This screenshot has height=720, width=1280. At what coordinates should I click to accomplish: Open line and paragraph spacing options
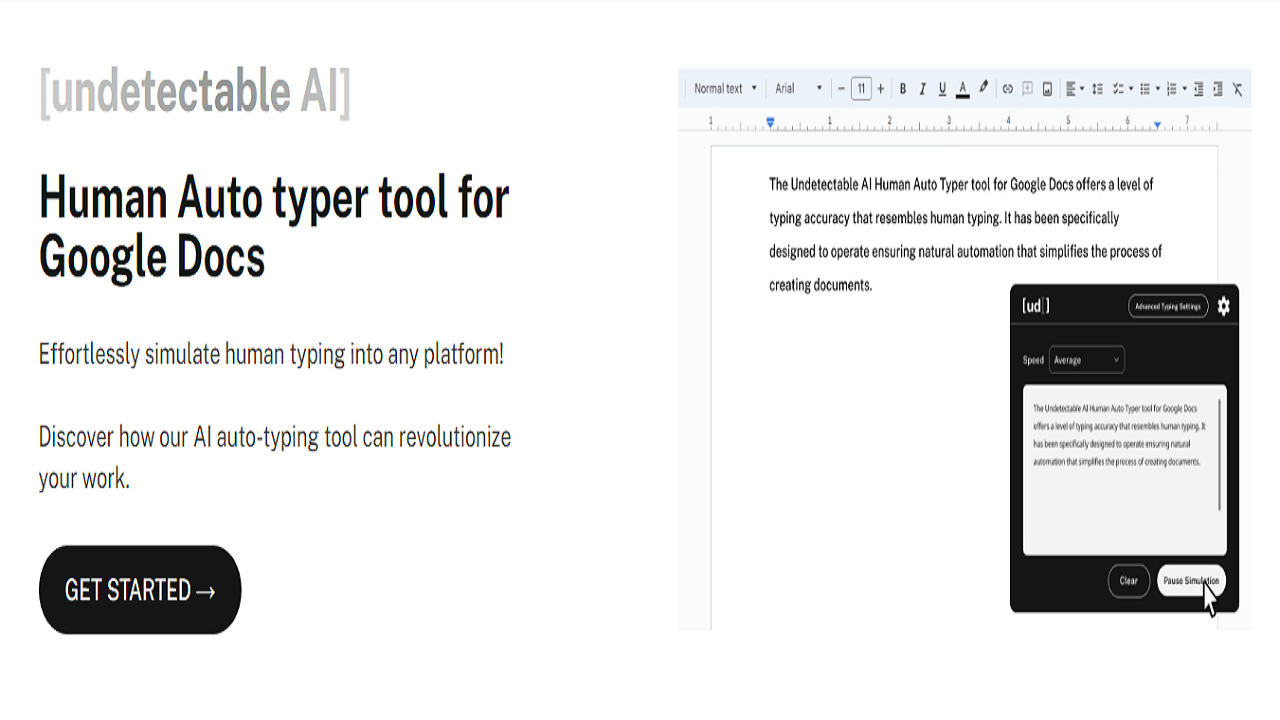pos(1096,88)
